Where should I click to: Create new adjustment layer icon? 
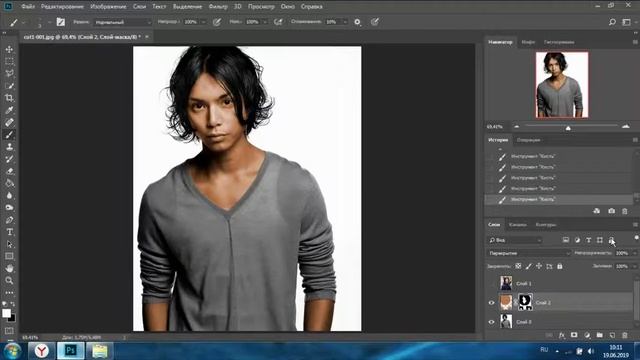(x=587, y=335)
